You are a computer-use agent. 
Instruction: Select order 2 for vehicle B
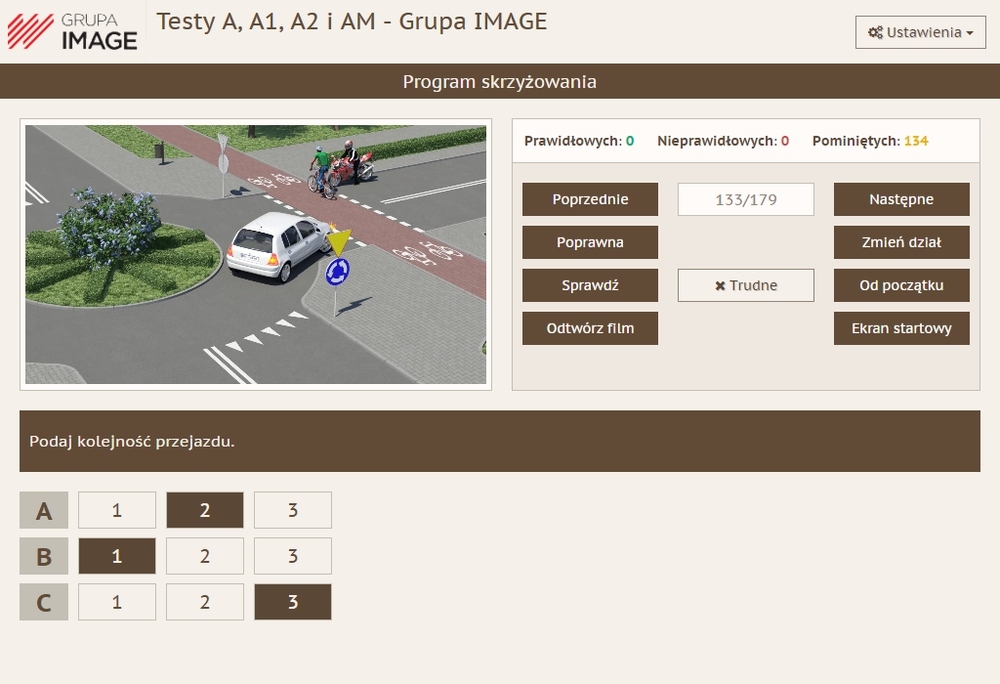click(205, 556)
